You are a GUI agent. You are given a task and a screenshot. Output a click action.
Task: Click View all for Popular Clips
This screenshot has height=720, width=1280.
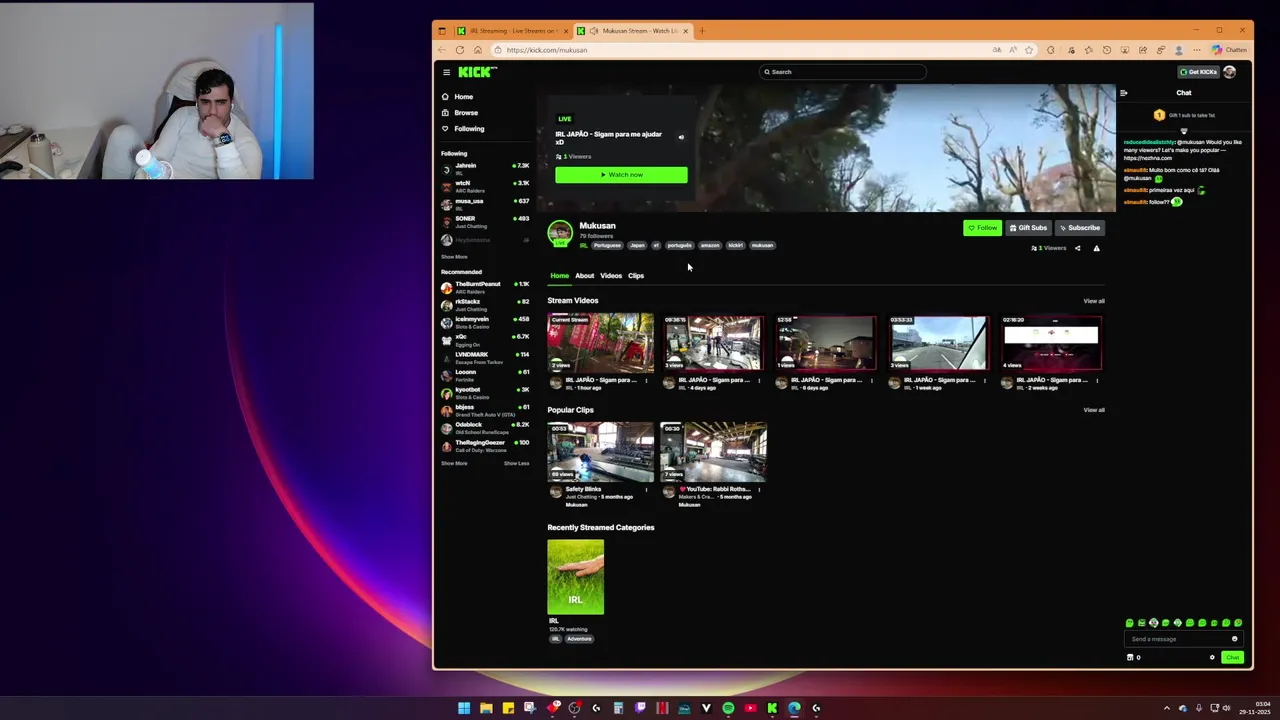[1094, 410]
